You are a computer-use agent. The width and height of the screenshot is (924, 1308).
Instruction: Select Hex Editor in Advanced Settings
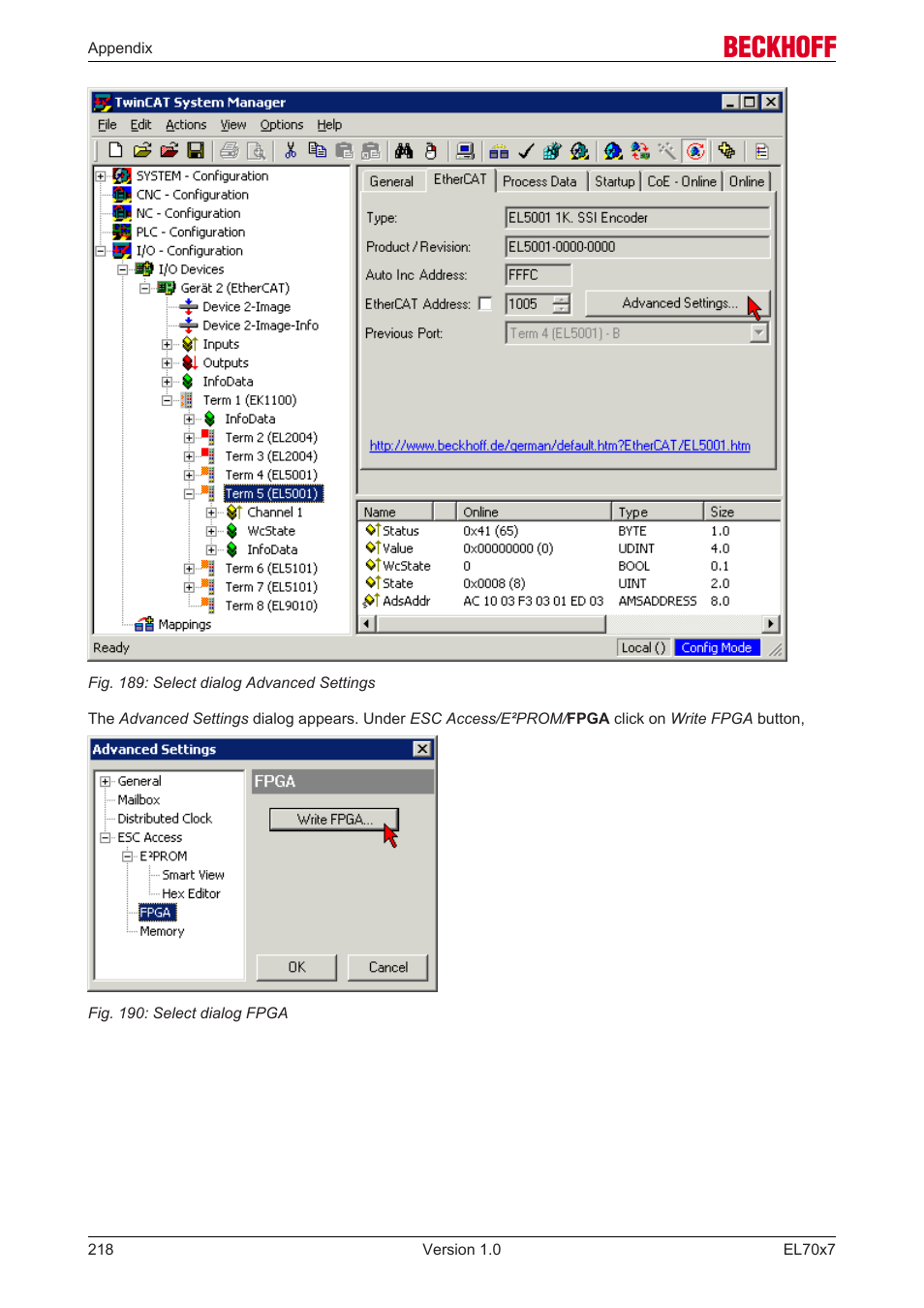click(x=191, y=893)
